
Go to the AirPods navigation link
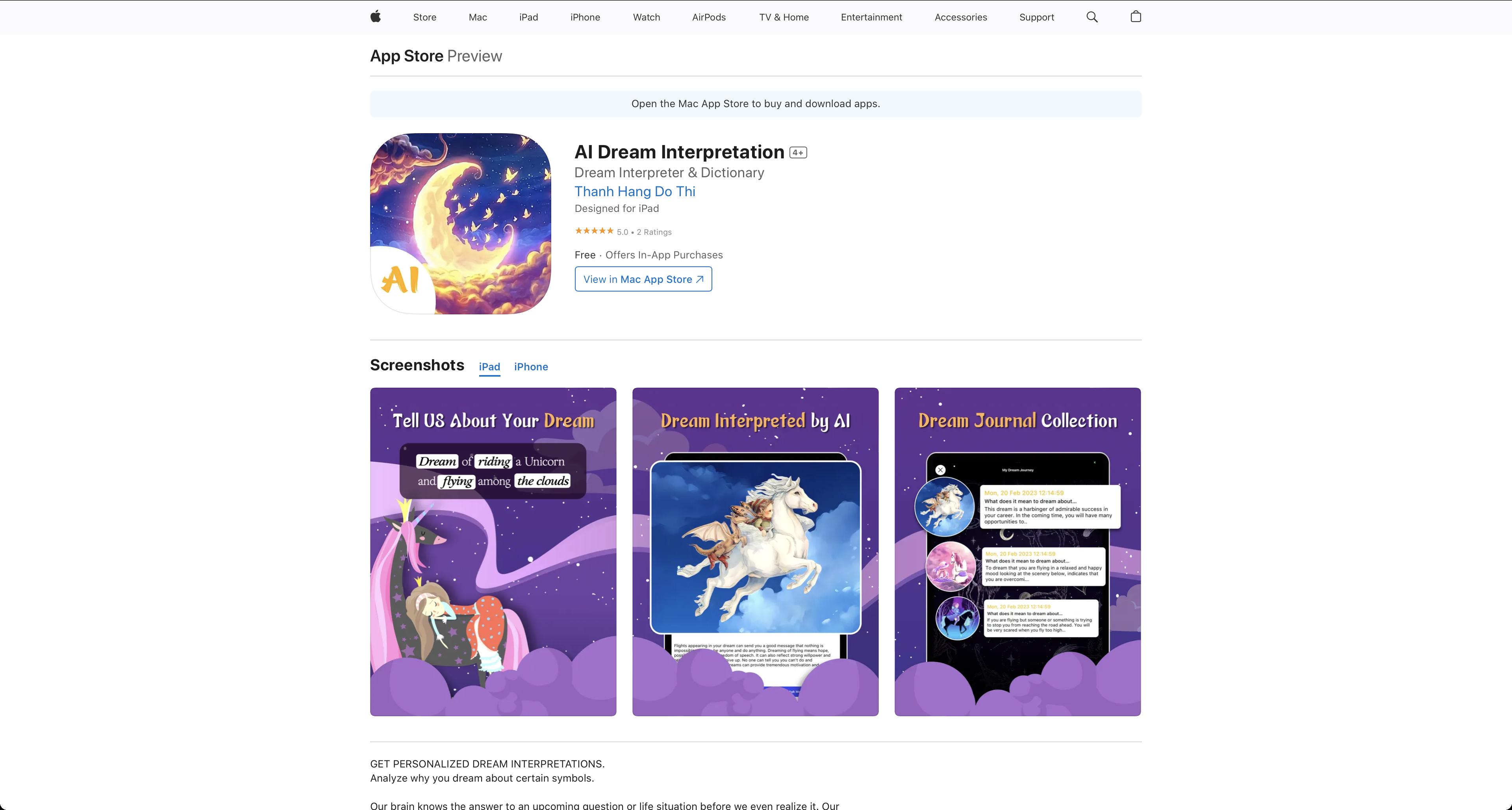708,17
